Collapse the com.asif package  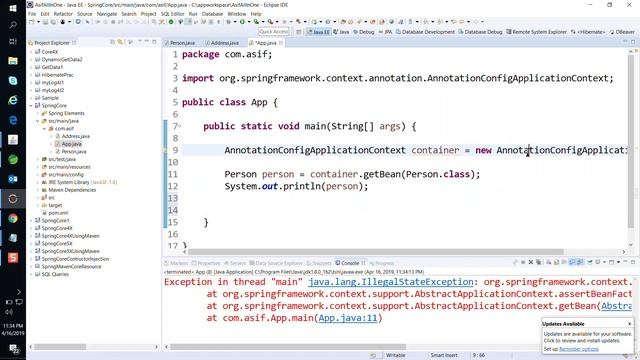tap(44, 129)
